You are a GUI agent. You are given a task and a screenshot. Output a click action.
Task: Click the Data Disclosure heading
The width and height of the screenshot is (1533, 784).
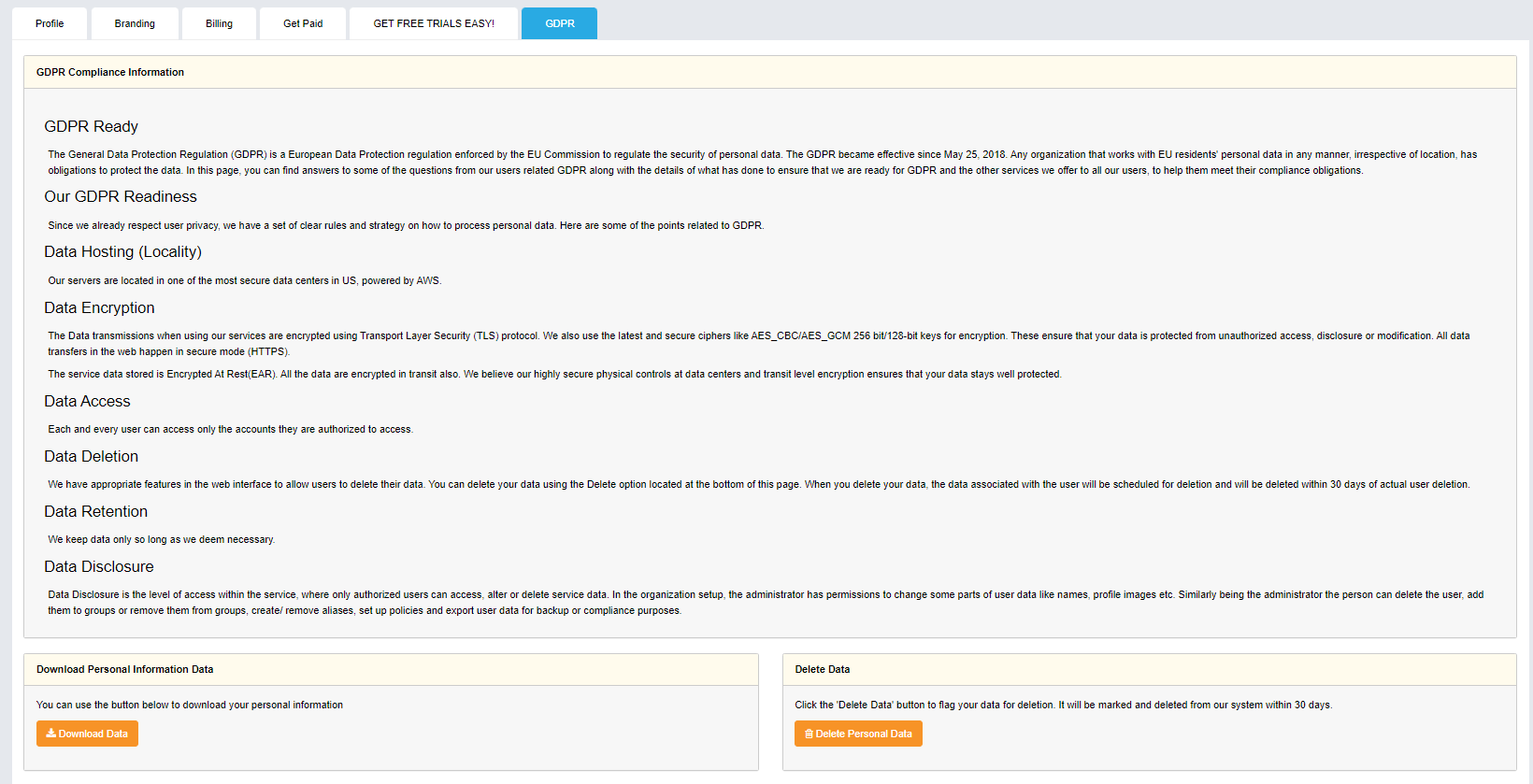(x=98, y=566)
